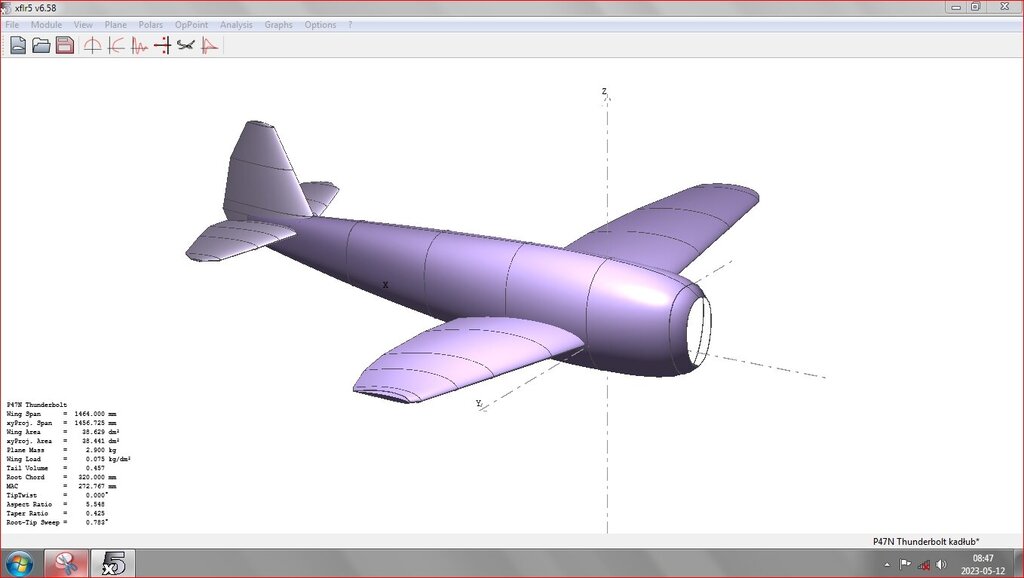The height and width of the screenshot is (578, 1024).
Task: Open a project with the folder icon
Action: pyautogui.click(x=40, y=45)
